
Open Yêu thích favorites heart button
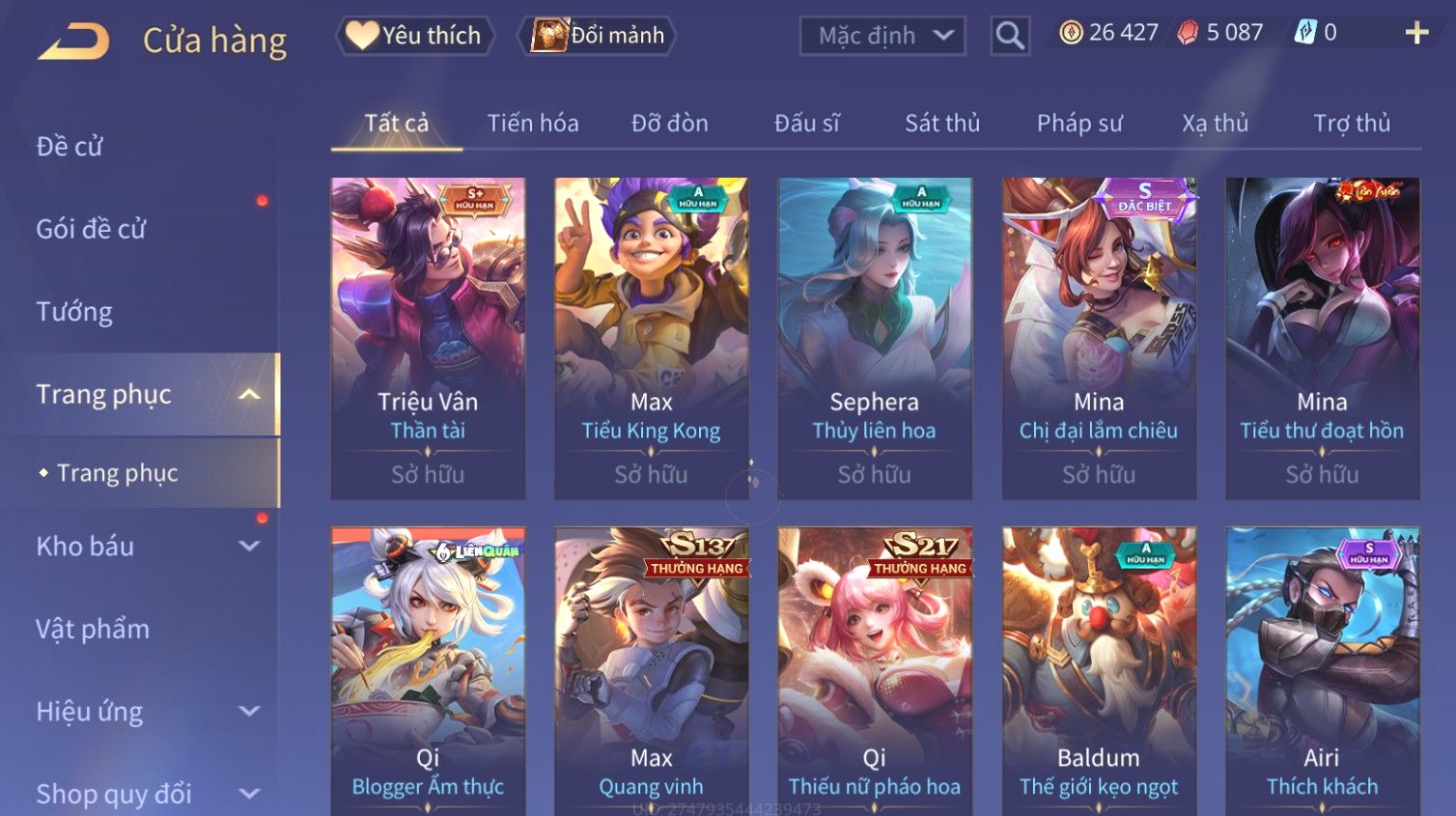pyautogui.click(x=415, y=36)
